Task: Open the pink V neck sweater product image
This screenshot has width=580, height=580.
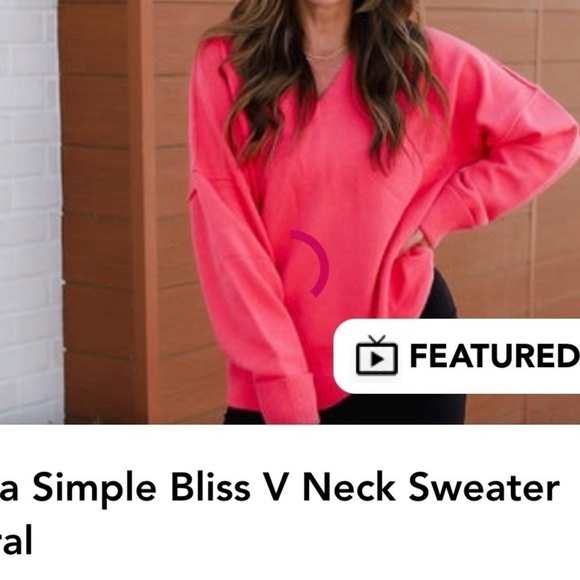Action: (290, 212)
